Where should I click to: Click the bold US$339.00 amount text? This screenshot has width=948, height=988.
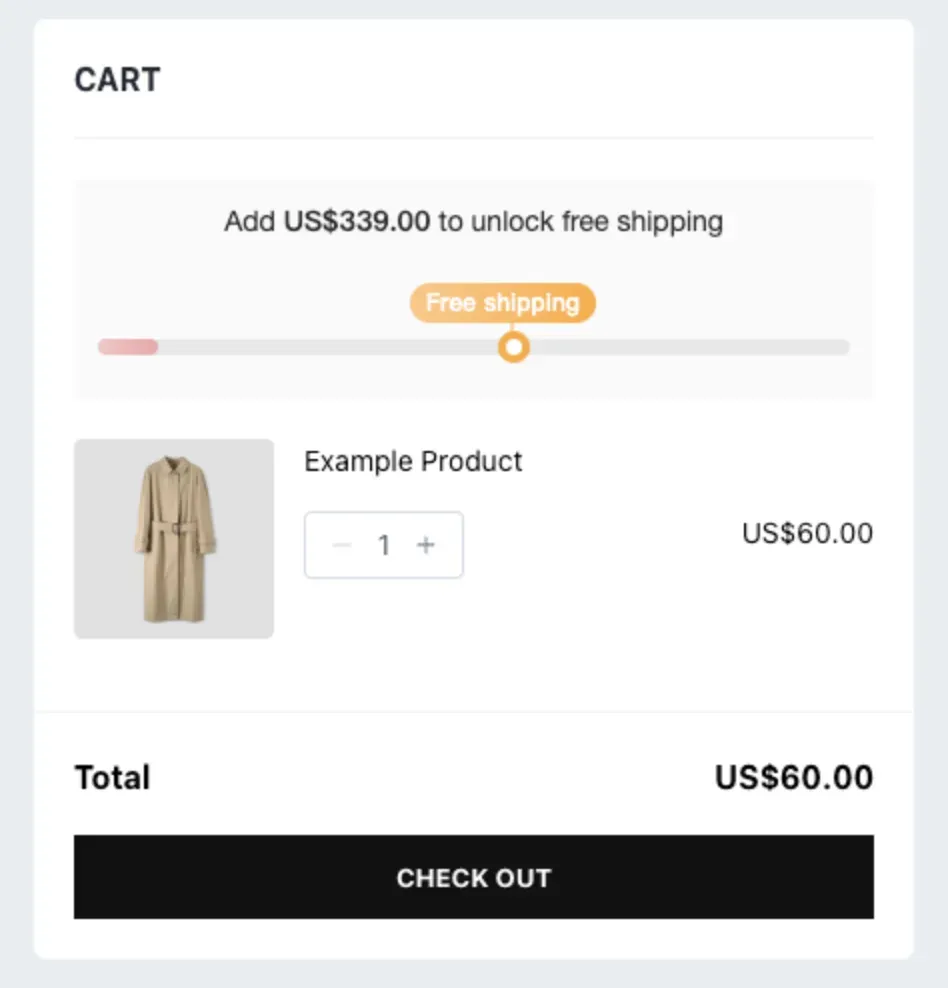(x=357, y=221)
